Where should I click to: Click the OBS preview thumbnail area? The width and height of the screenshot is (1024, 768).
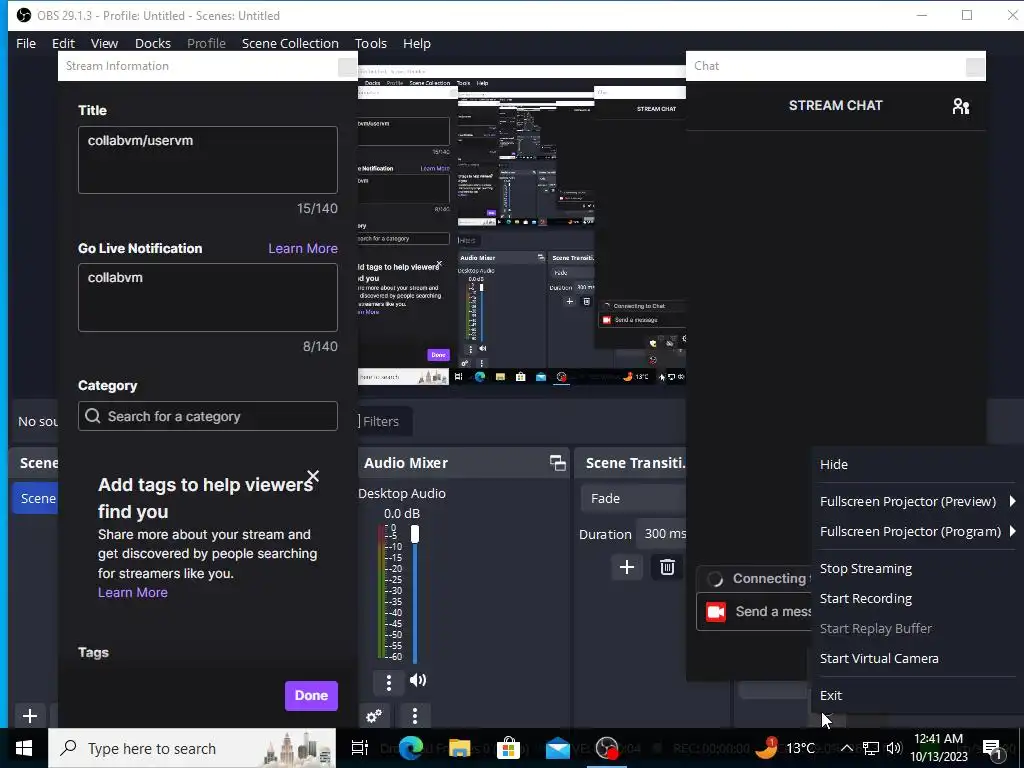coord(522,225)
